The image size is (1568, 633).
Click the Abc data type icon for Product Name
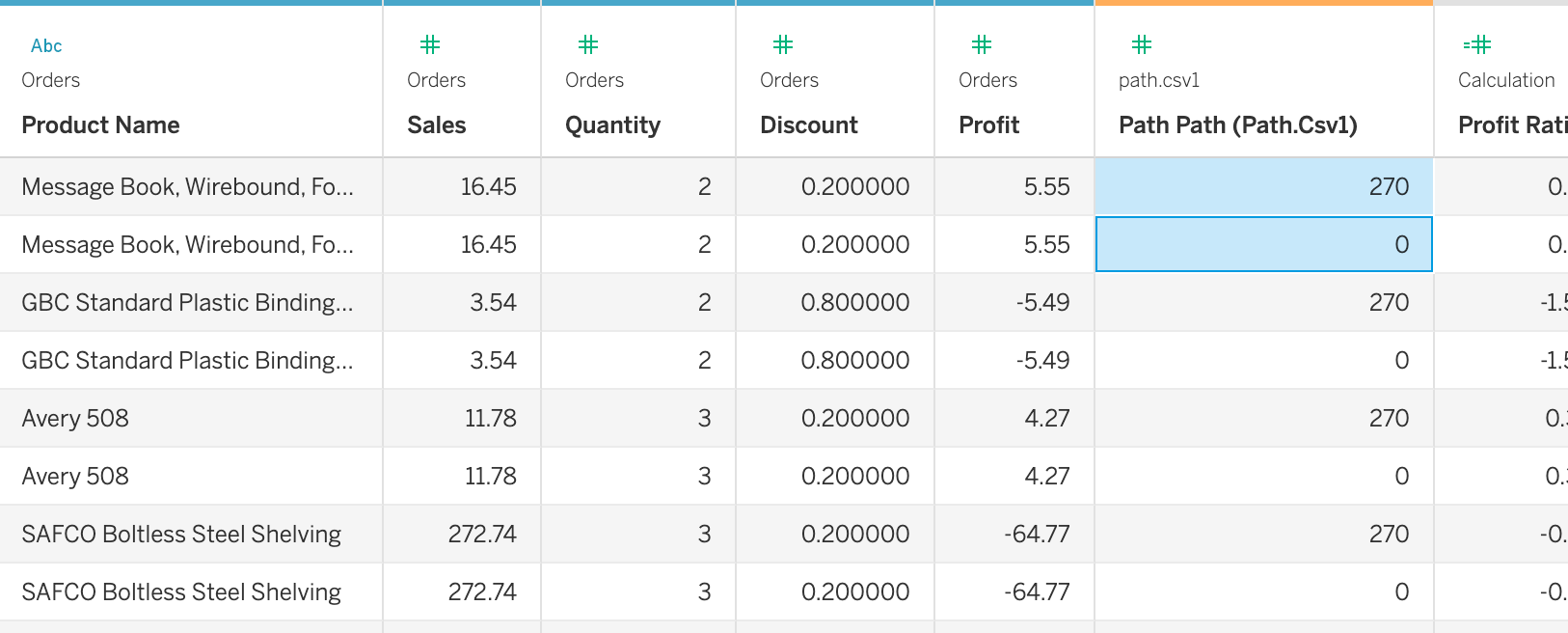pos(46,45)
